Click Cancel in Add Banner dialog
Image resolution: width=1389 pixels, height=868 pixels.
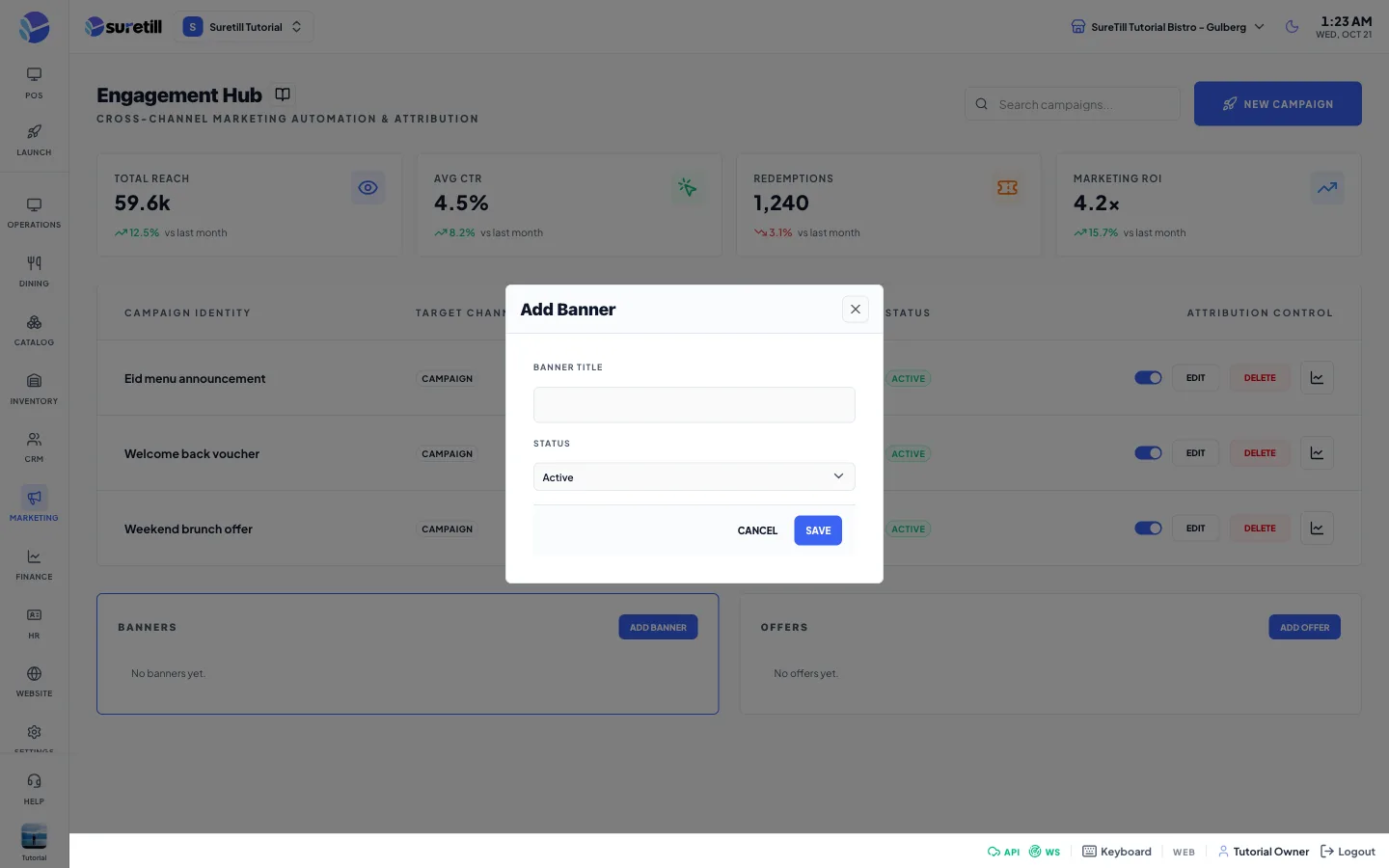coord(757,530)
